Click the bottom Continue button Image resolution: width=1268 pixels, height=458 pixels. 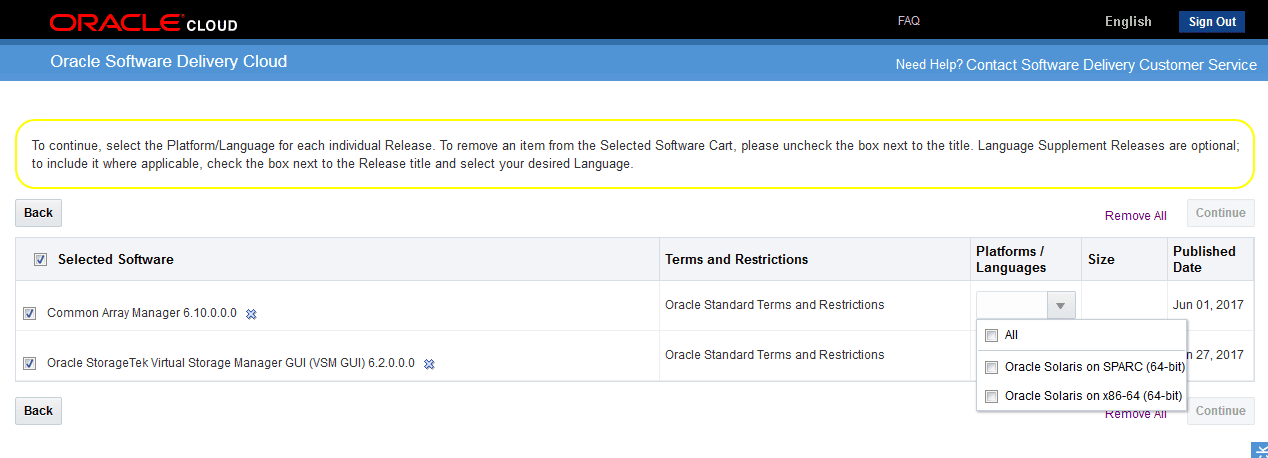point(1220,411)
